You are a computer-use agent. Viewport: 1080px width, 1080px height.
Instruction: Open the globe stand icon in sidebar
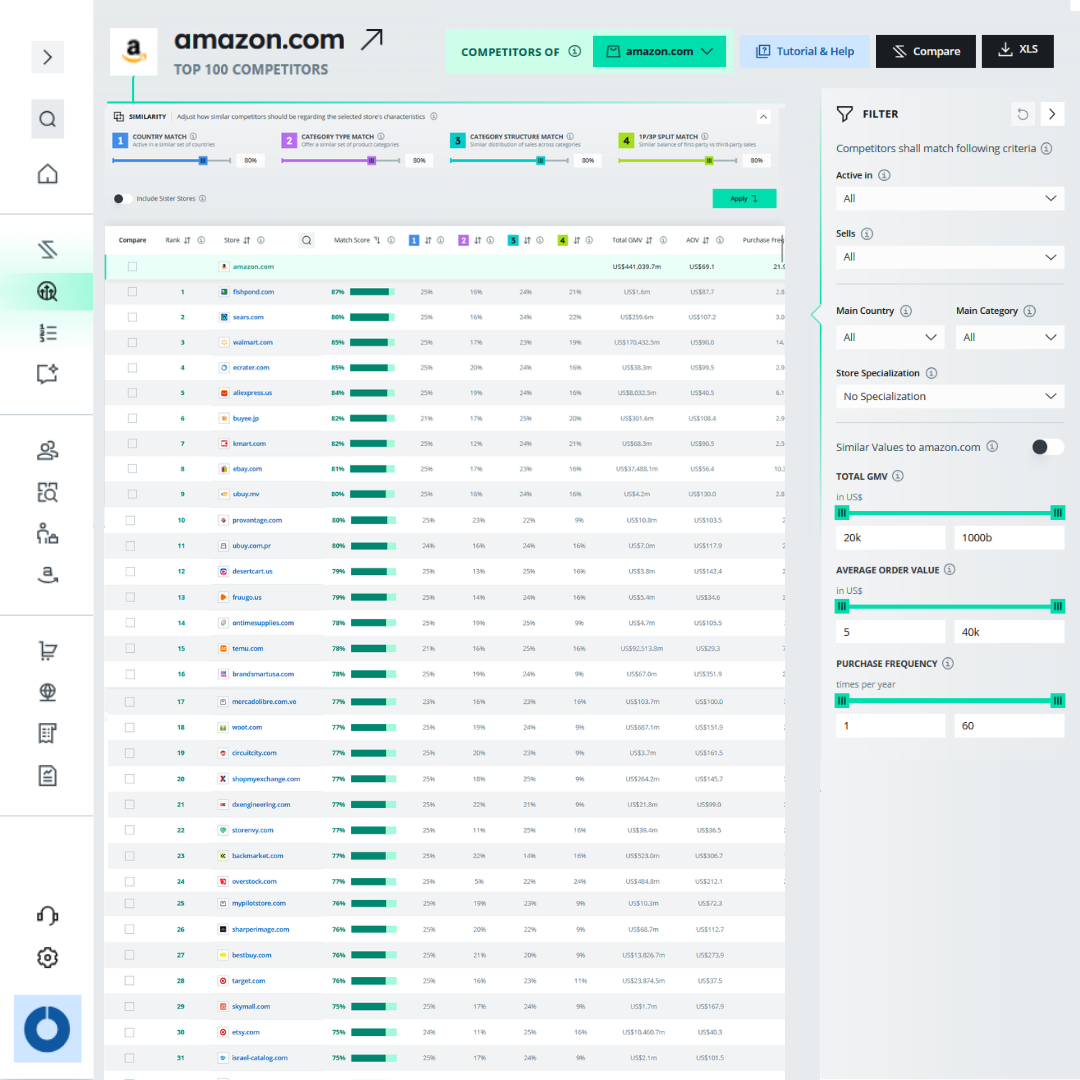point(48,692)
